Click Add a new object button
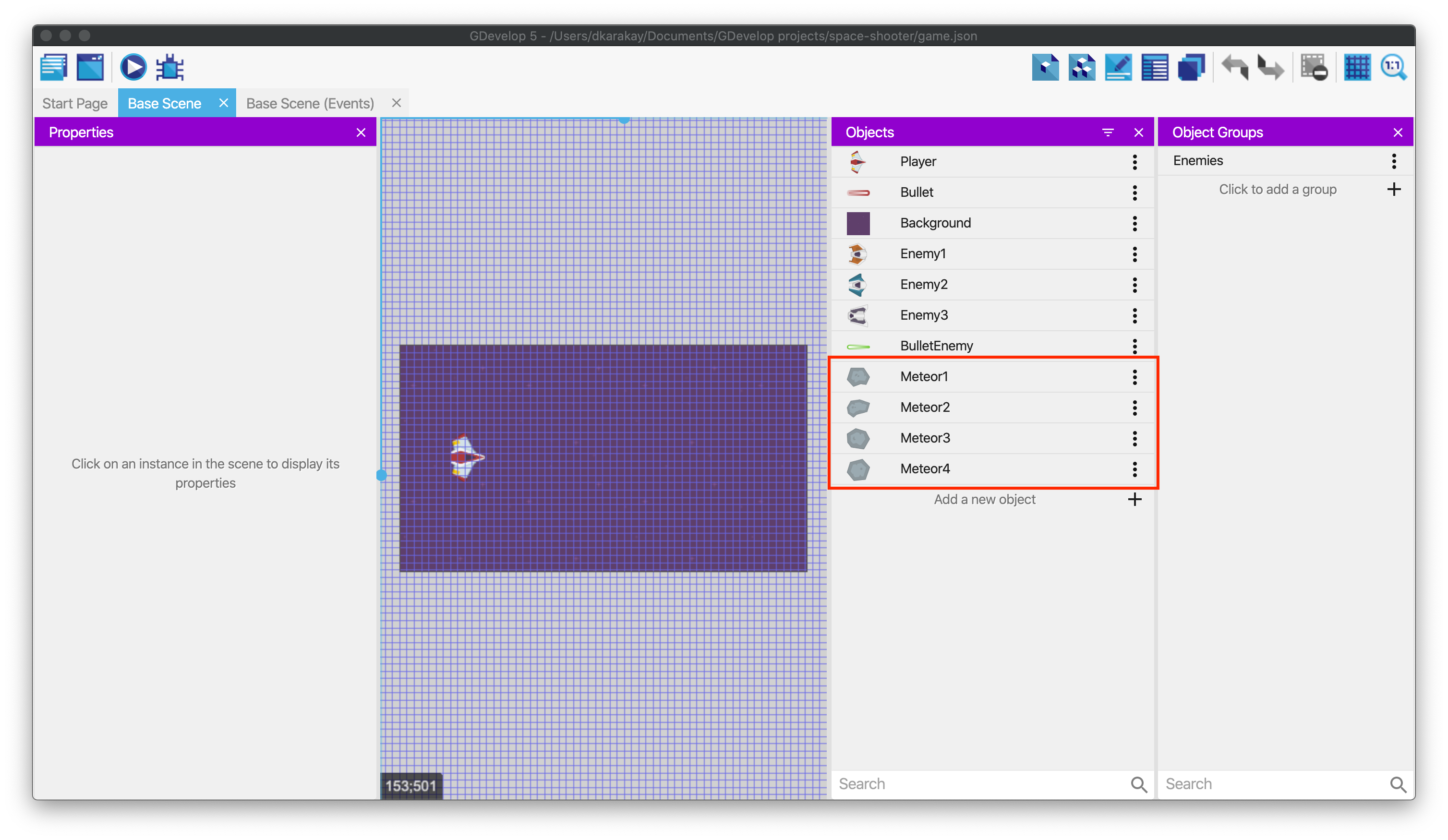This screenshot has width=1448, height=840. [984, 500]
